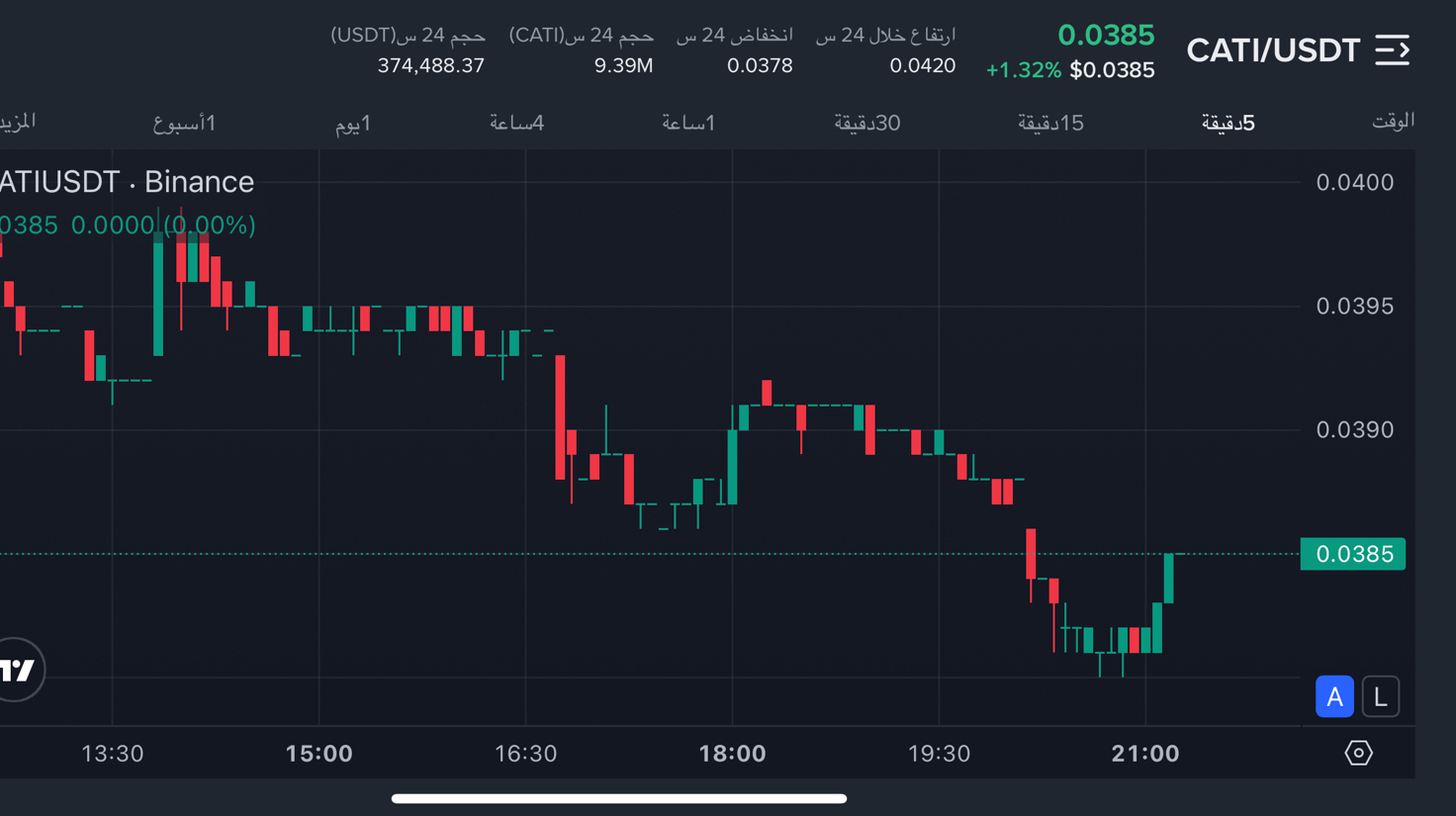Click the 18:00 time axis label
The width and height of the screenshot is (1456, 816).
click(732, 754)
